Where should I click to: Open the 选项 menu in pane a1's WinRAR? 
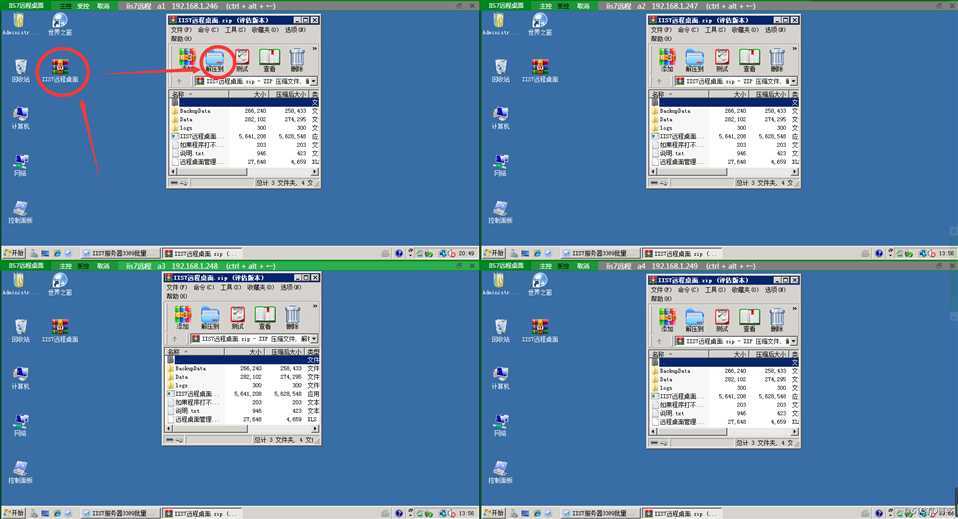[x=294, y=29]
